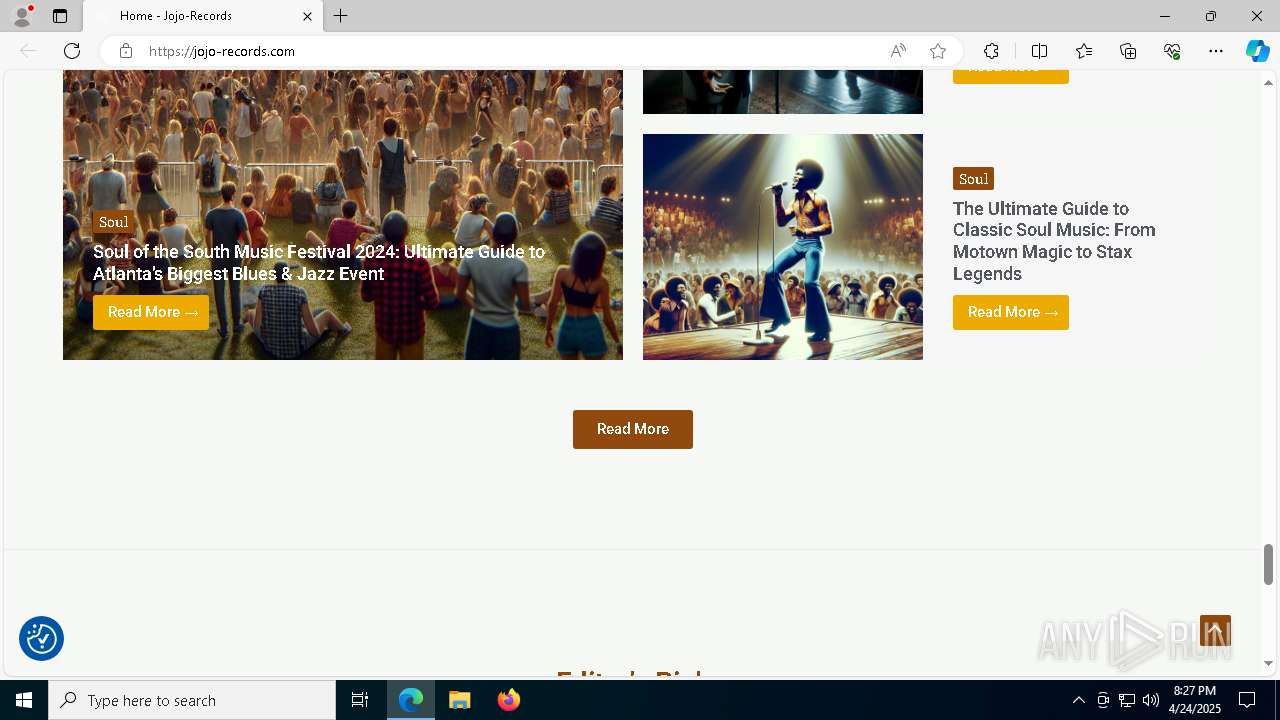Screen dimensions: 1280x720
Task: Open network status tray icon
Action: pos(1127,700)
